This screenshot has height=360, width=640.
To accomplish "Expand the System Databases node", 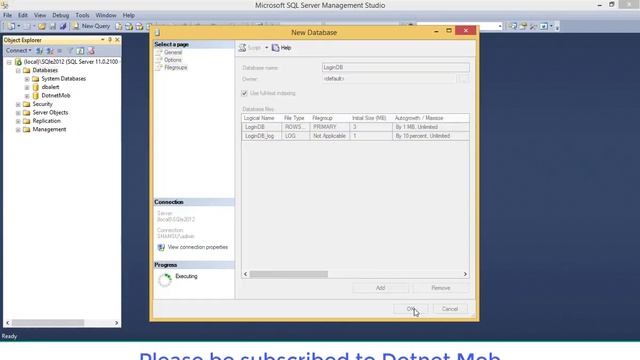I will [27, 79].
